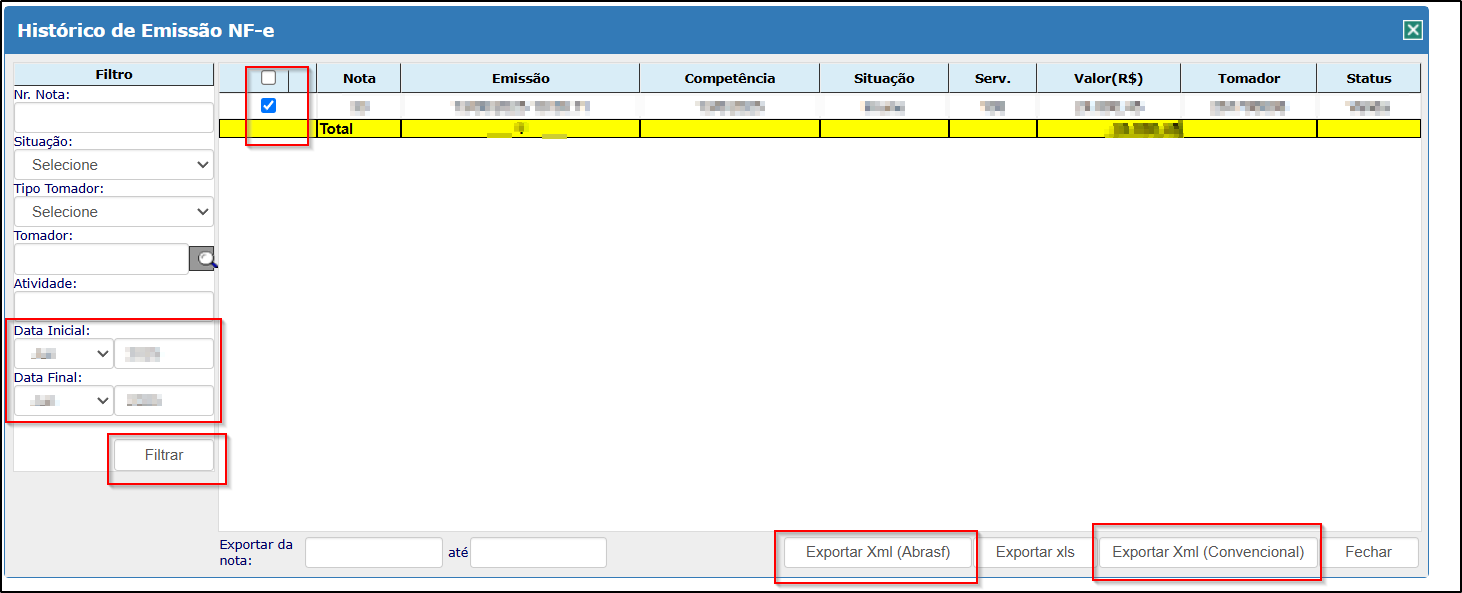This screenshot has height=593, width=1462.
Task: Focus the Nr. Nota input field
Action: point(114,117)
